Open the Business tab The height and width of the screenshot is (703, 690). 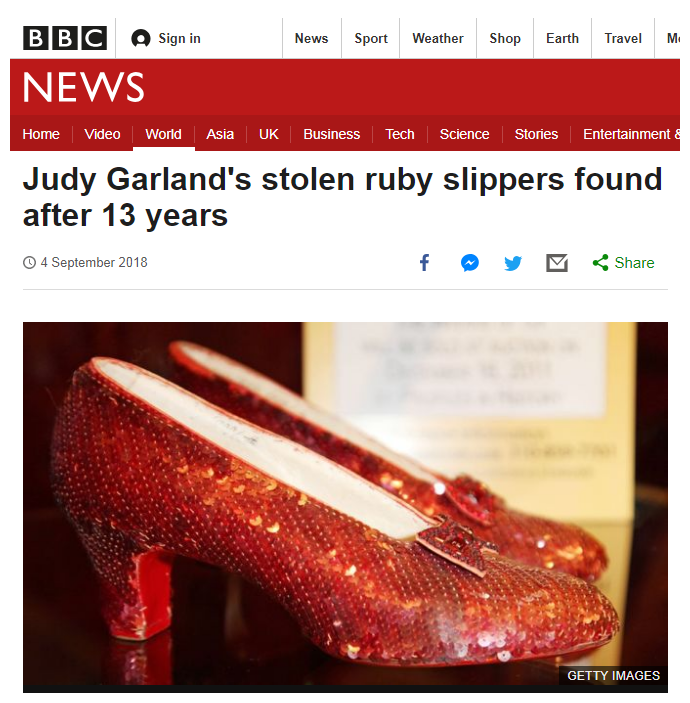tap(331, 134)
